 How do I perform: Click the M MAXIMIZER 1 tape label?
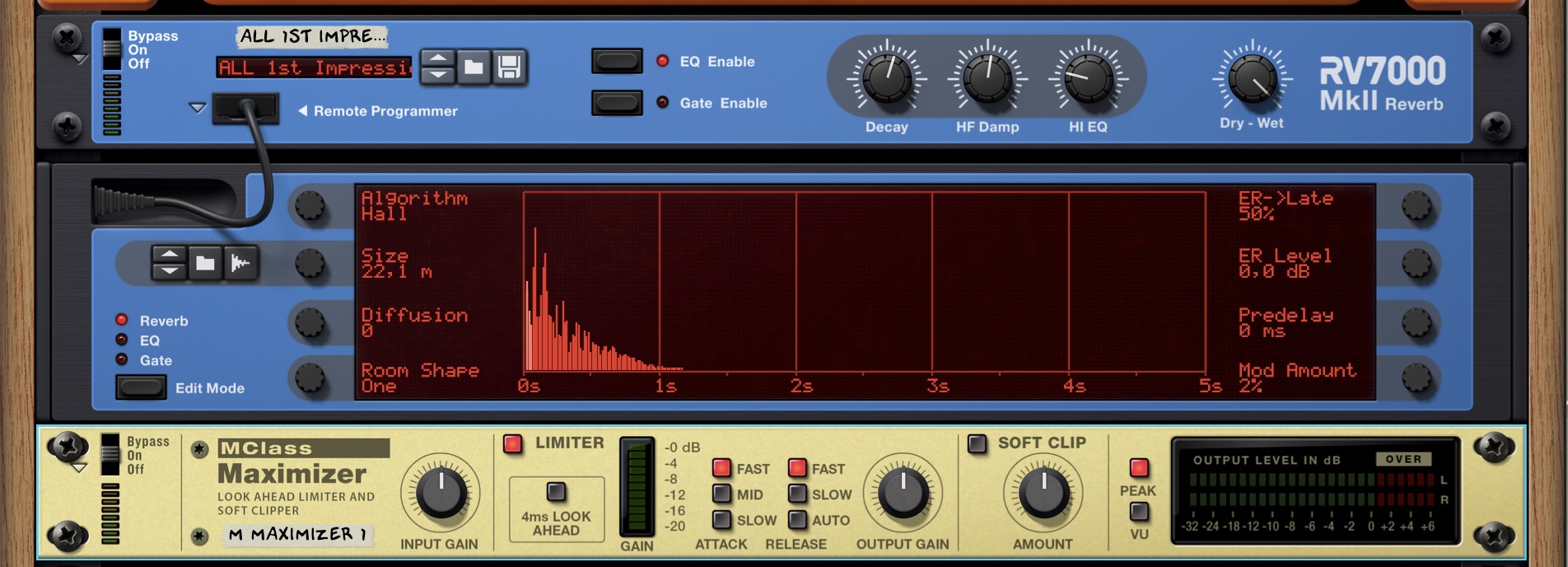point(296,534)
